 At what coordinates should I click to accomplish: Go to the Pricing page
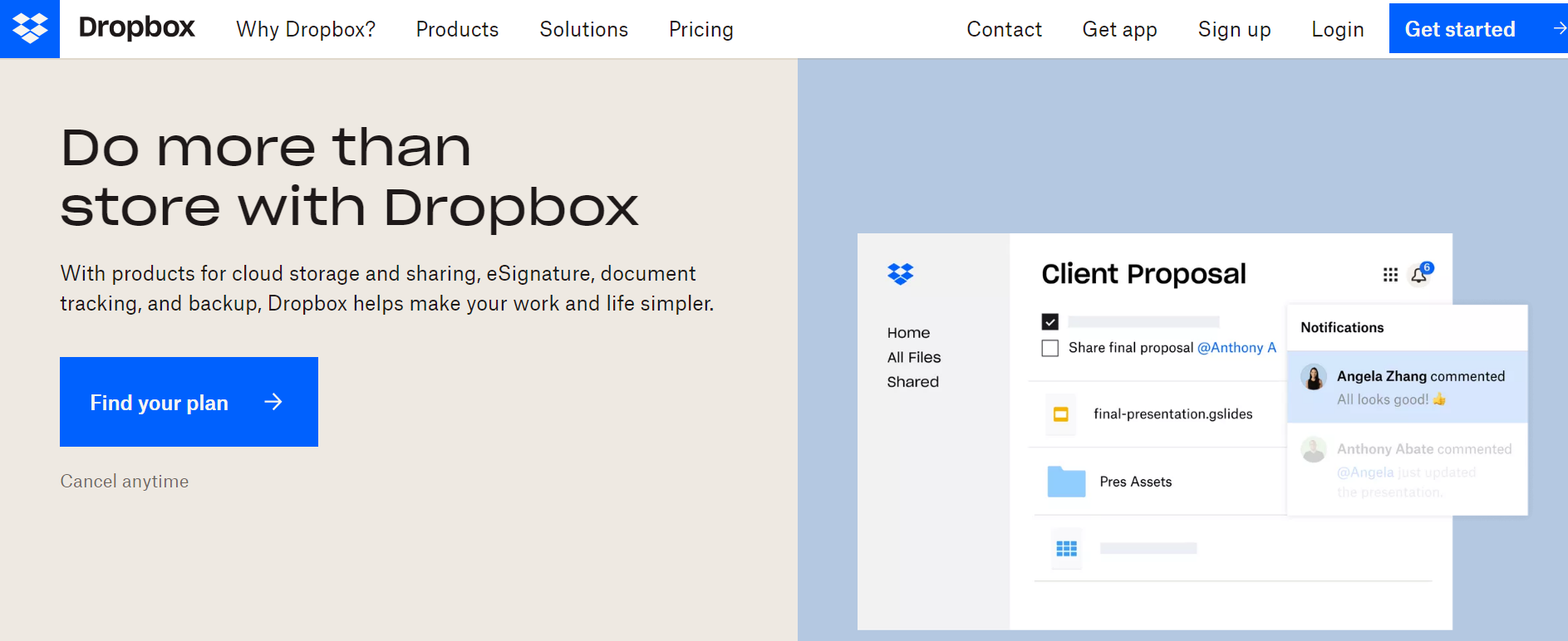(x=701, y=30)
